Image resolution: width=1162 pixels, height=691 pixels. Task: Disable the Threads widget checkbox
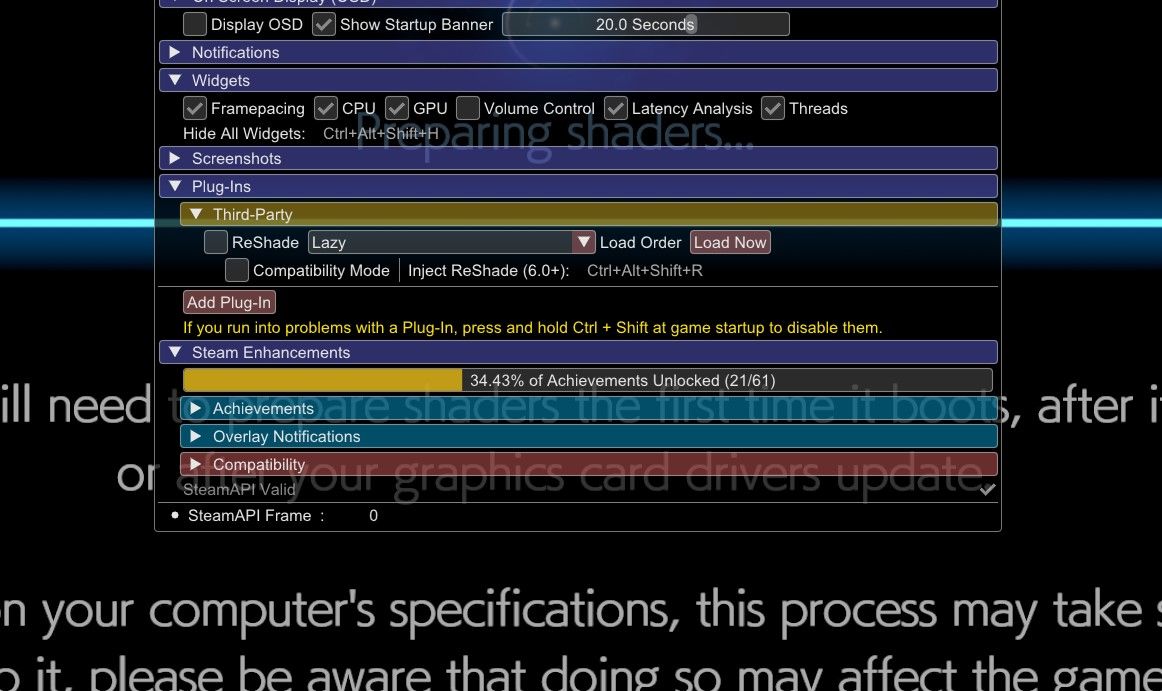pos(773,108)
